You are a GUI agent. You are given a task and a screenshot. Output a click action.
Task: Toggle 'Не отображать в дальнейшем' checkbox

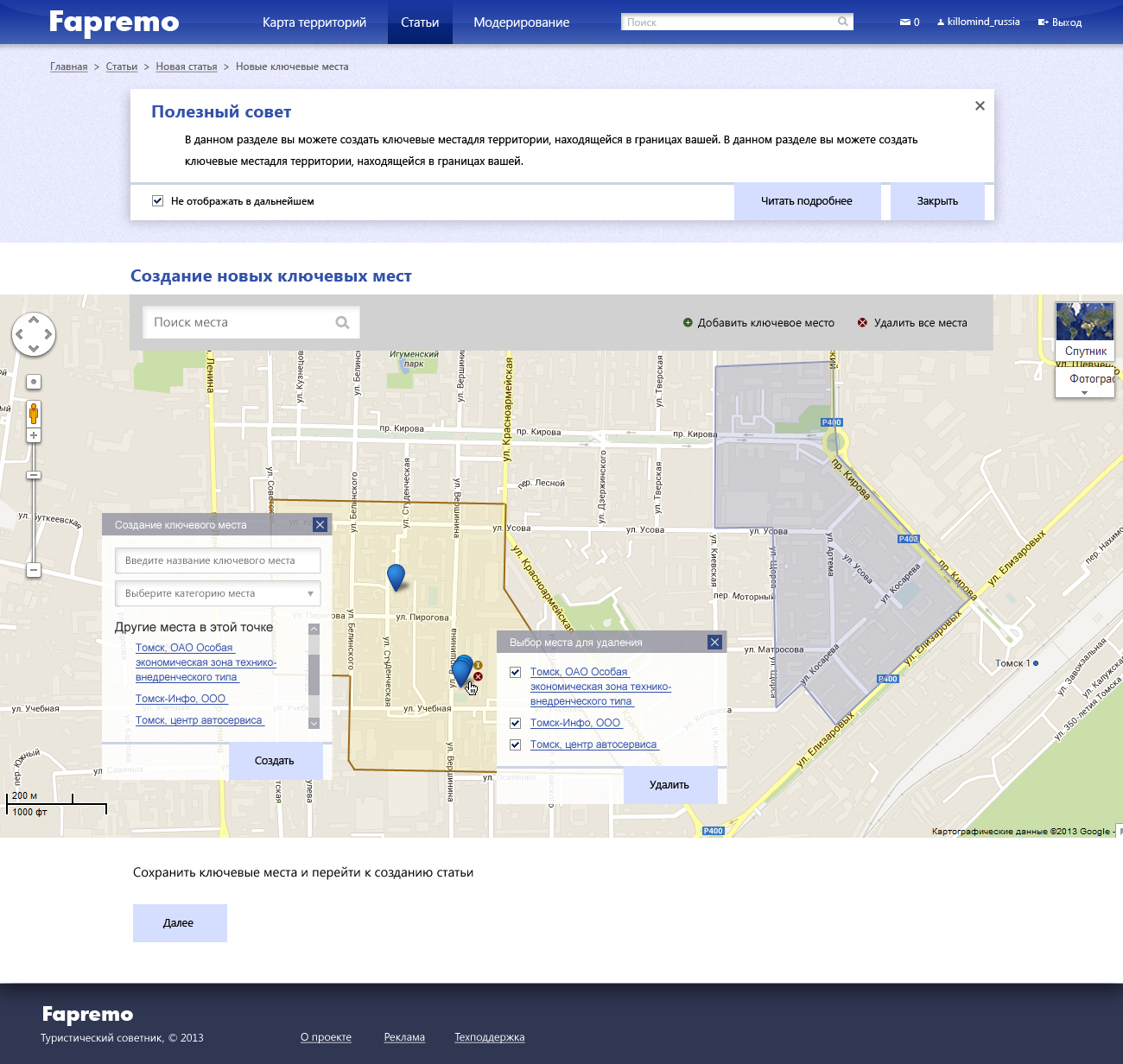(x=158, y=201)
